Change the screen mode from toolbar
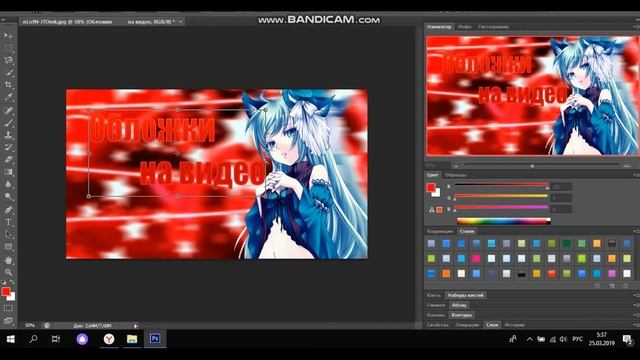 (x=8, y=321)
